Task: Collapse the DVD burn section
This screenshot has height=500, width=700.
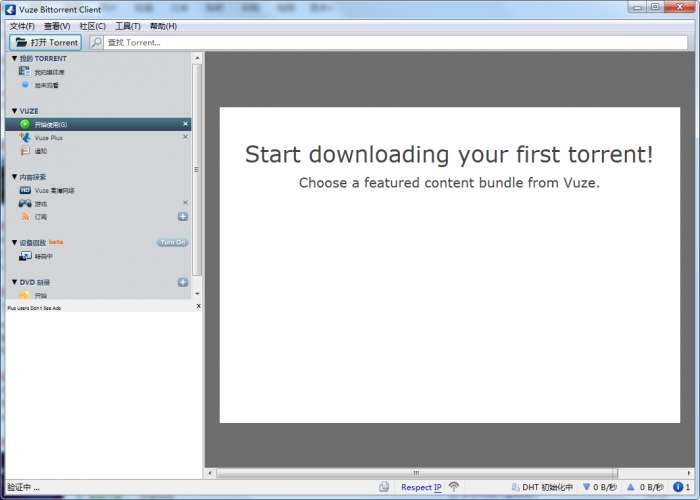Action: coord(14,282)
